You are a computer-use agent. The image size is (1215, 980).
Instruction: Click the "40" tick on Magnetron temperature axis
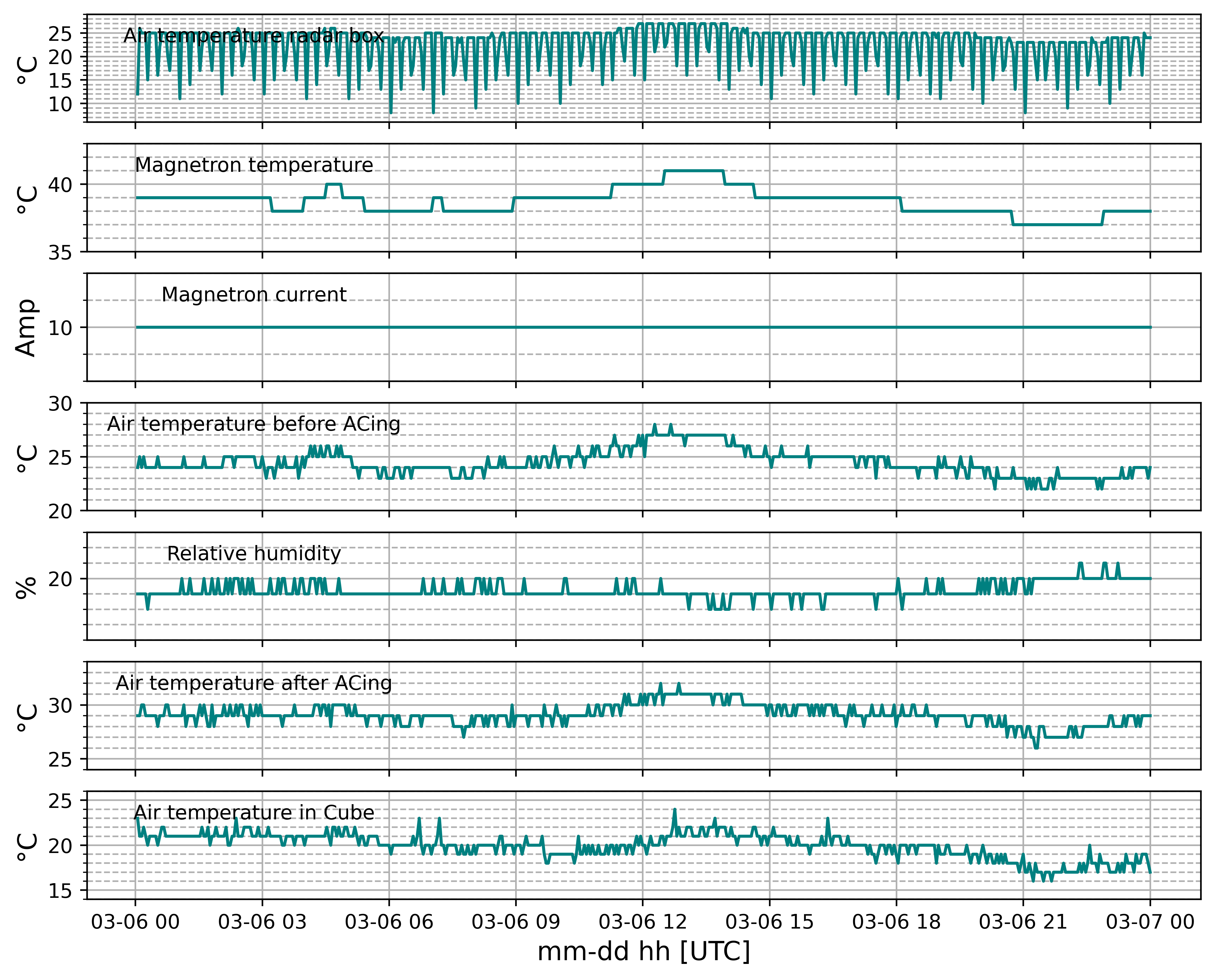pyautogui.click(x=60, y=185)
